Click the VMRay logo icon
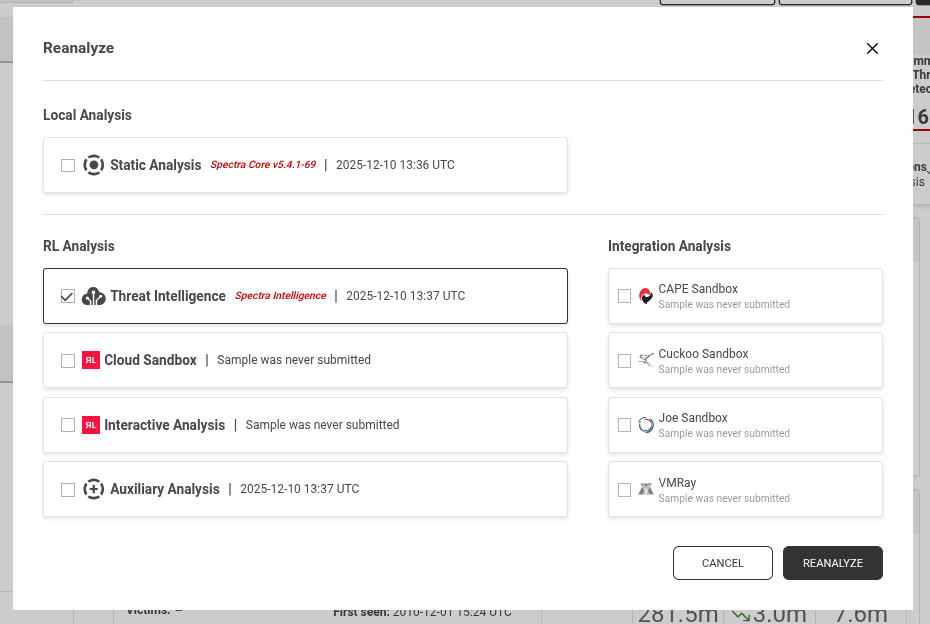This screenshot has width=930, height=624. [x=645, y=489]
